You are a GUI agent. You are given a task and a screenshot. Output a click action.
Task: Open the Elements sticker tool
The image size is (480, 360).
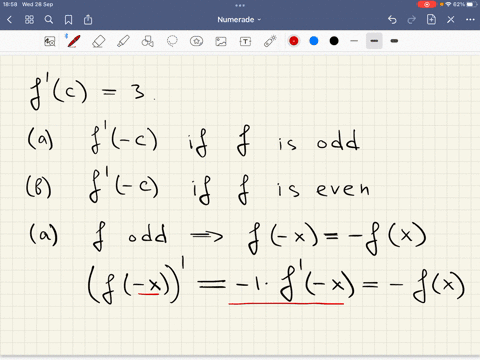[x=196, y=41]
